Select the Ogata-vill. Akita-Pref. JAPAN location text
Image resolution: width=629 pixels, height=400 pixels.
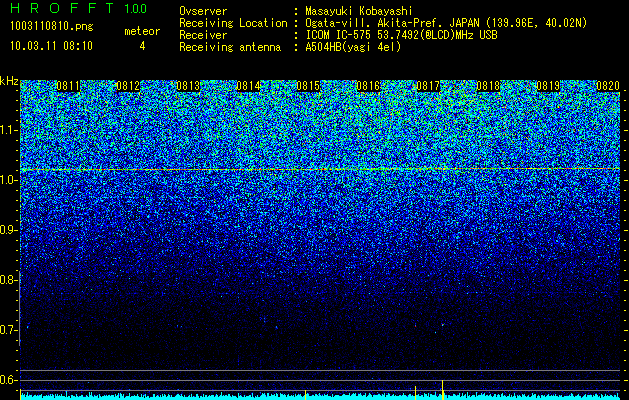tap(446, 23)
